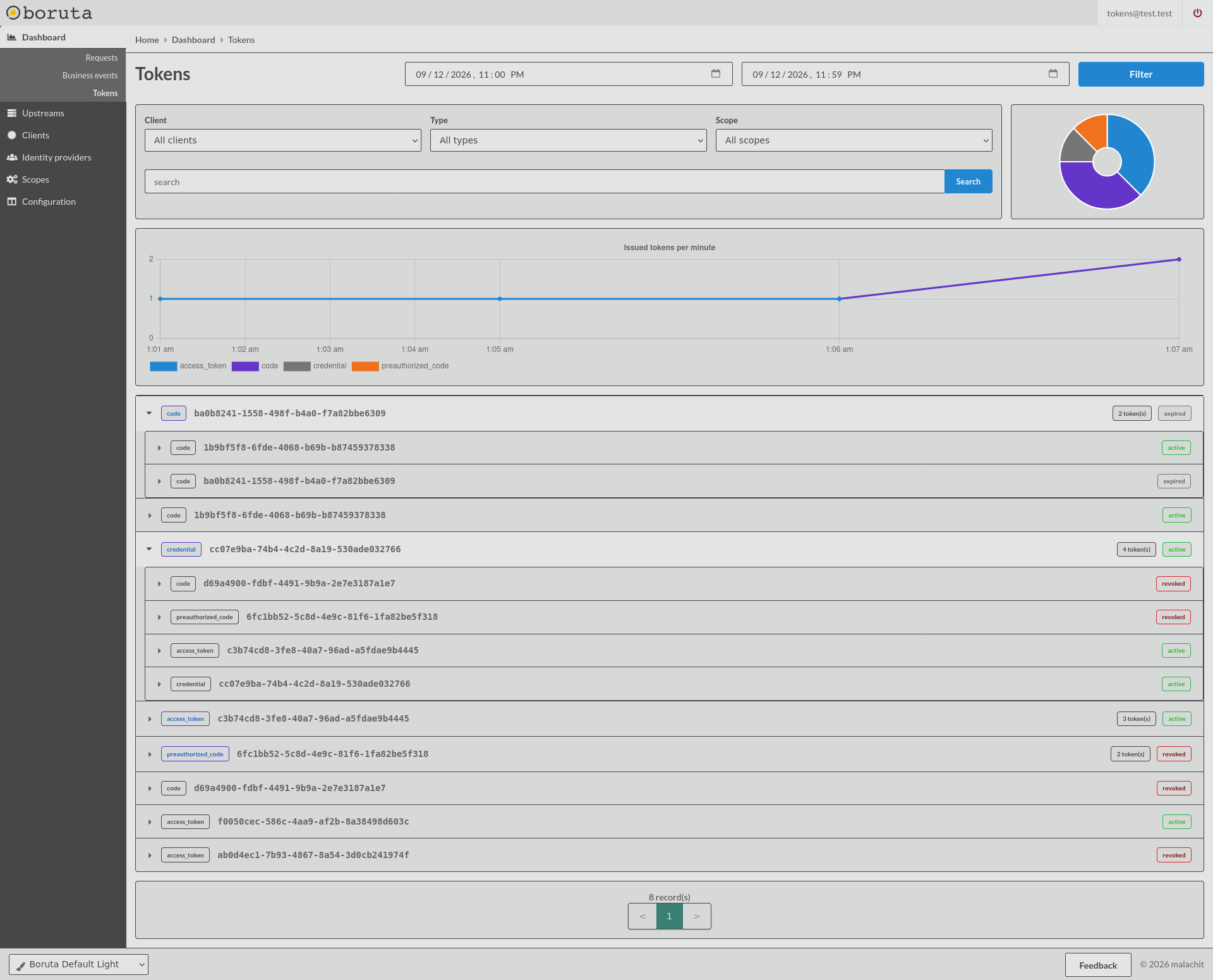Viewport: 1213px width, 980px height.
Task: Toggle access_token legend in chart
Action: click(x=188, y=366)
